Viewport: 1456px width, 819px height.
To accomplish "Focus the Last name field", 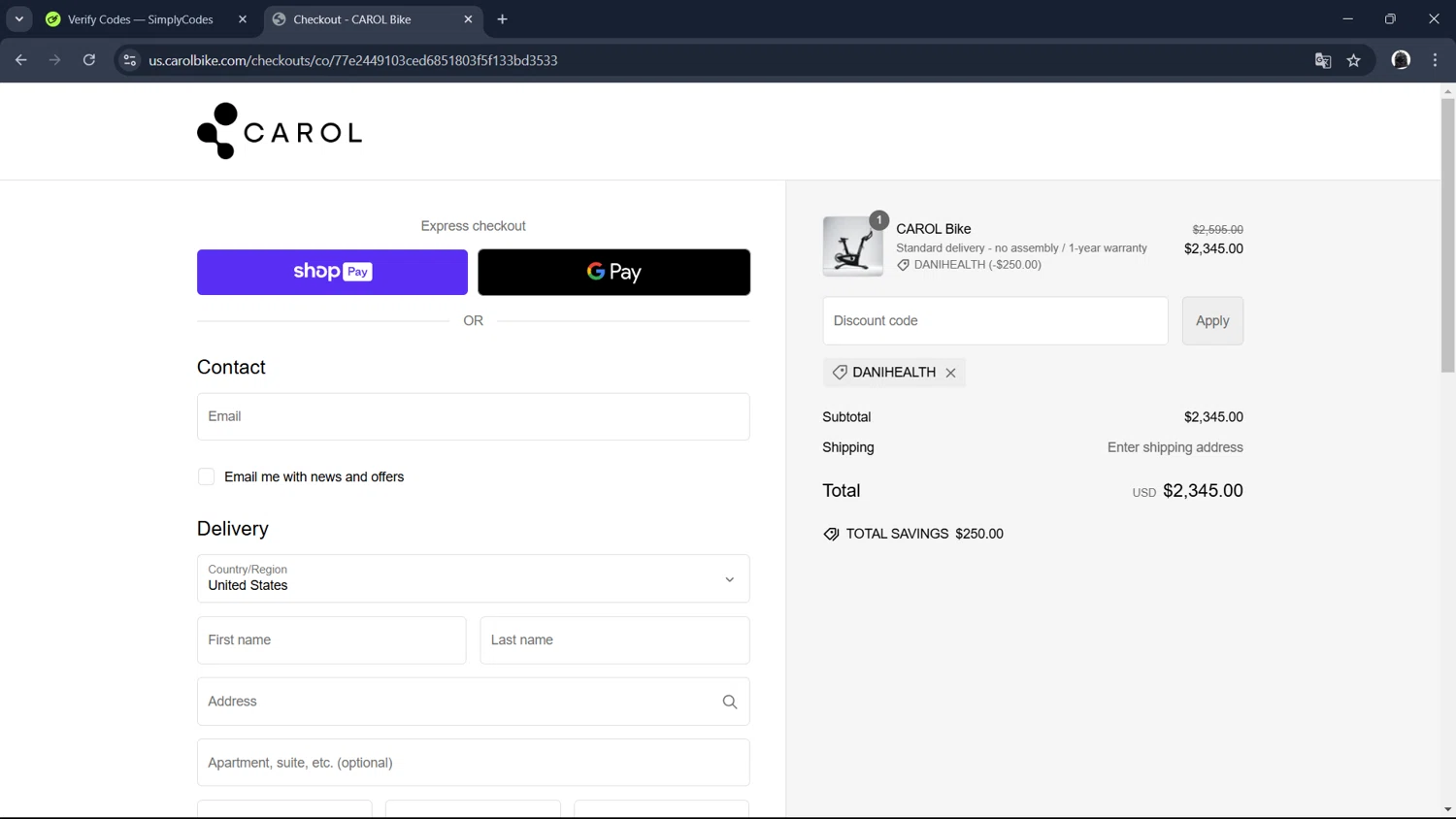I will 615,640.
